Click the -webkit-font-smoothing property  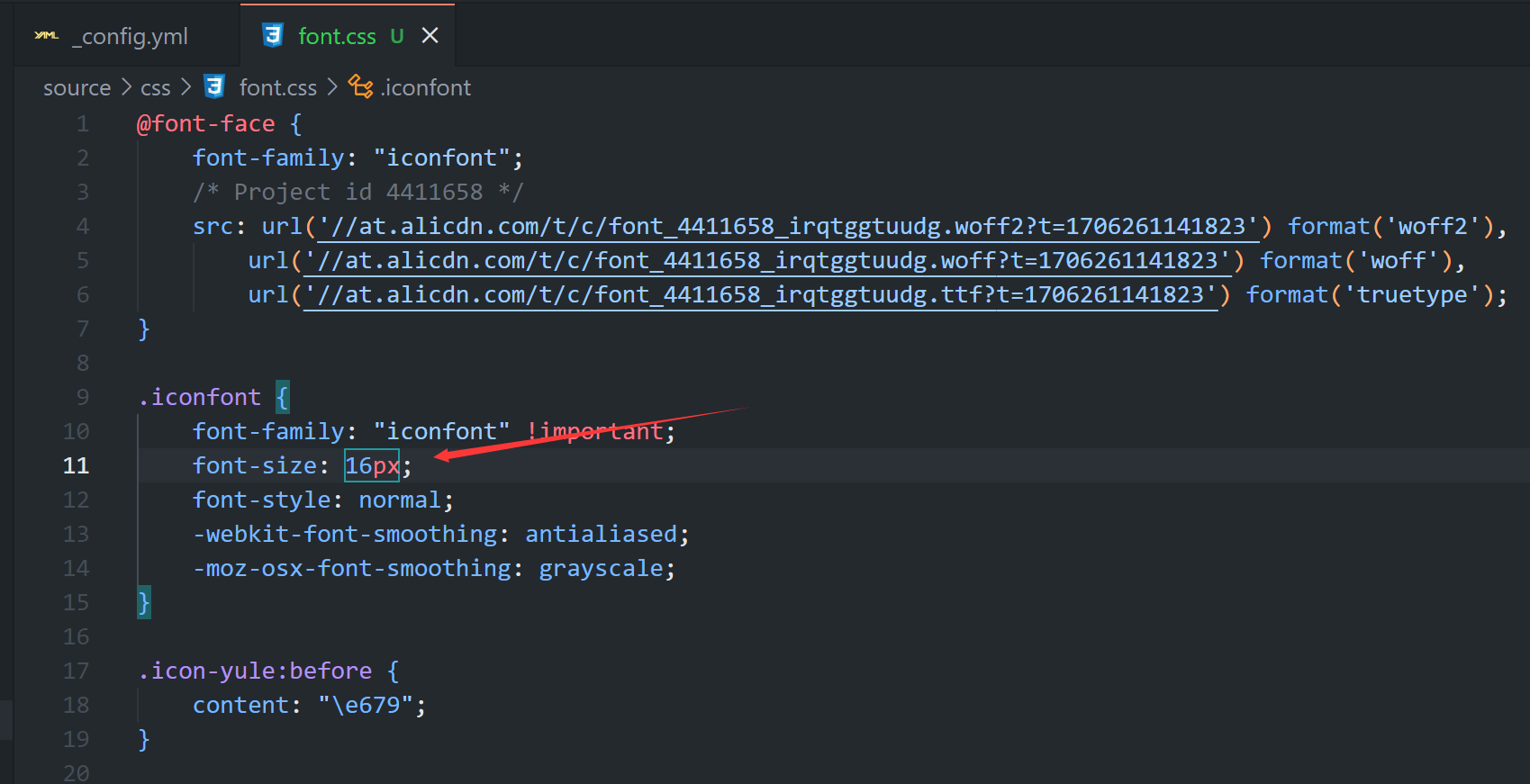pos(345,534)
